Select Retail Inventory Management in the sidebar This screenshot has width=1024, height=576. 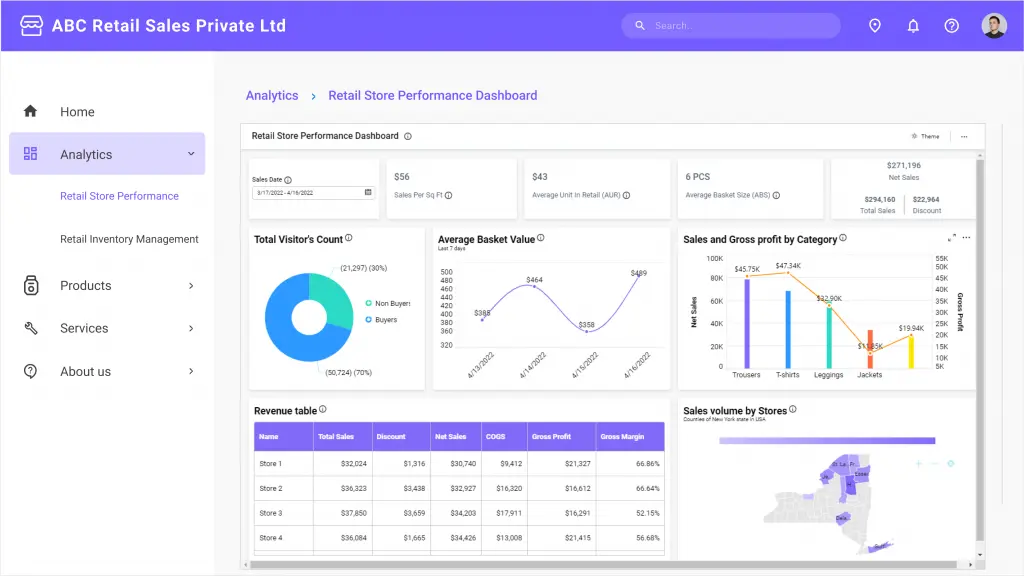pos(130,239)
